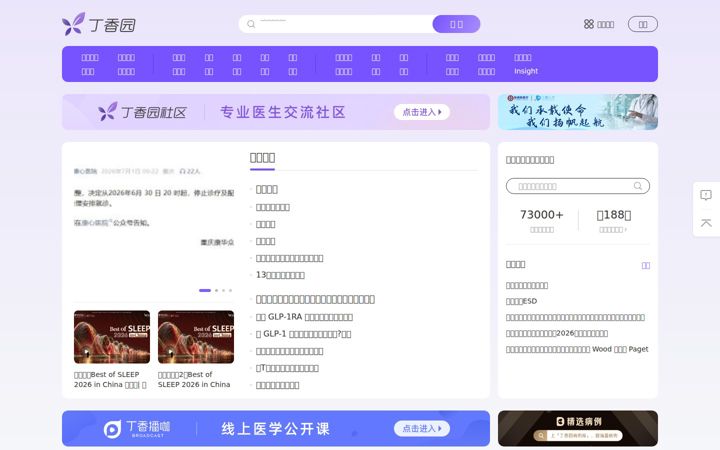Open the 我们承载使命 banner image

578,112
